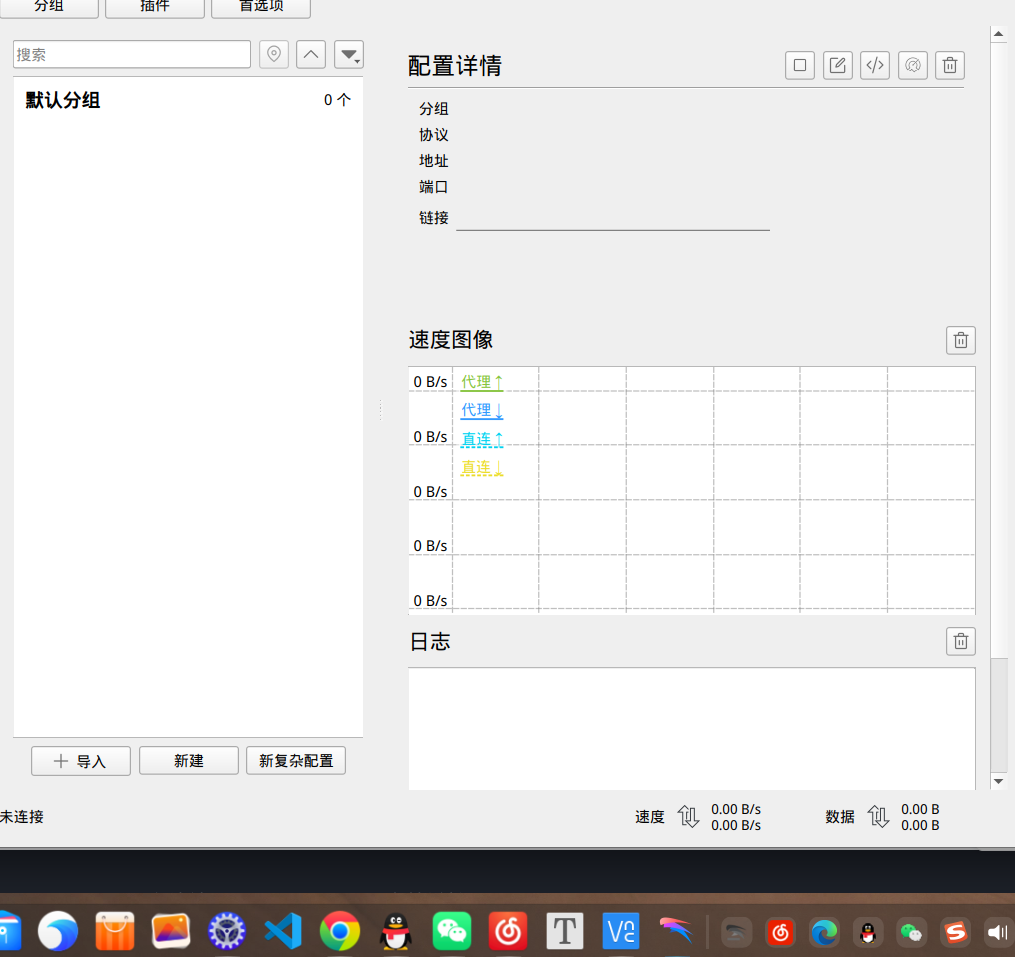Viewport: 1015px width, 957px height.
Task: Open the blue gear settings dock icon
Action: (x=227, y=931)
